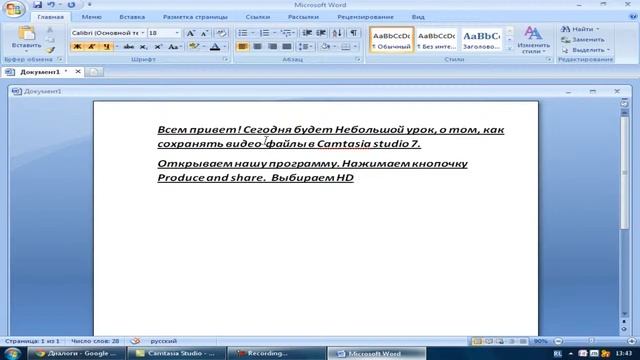Decrease paragraph indent
This screenshot has width=640, height=360.
pos(307,33)
